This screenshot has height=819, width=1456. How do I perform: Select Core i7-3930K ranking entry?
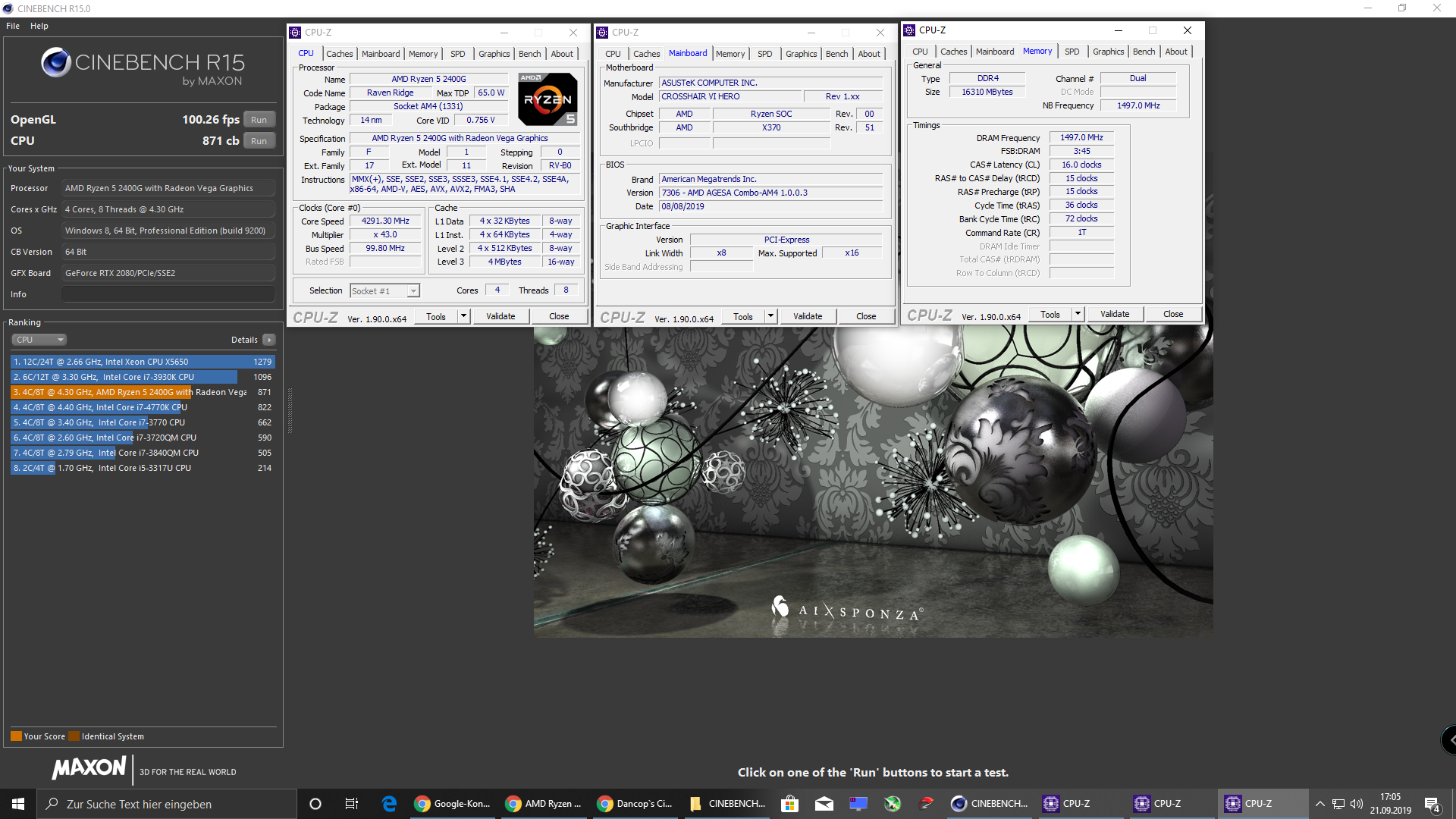(143, 377)
